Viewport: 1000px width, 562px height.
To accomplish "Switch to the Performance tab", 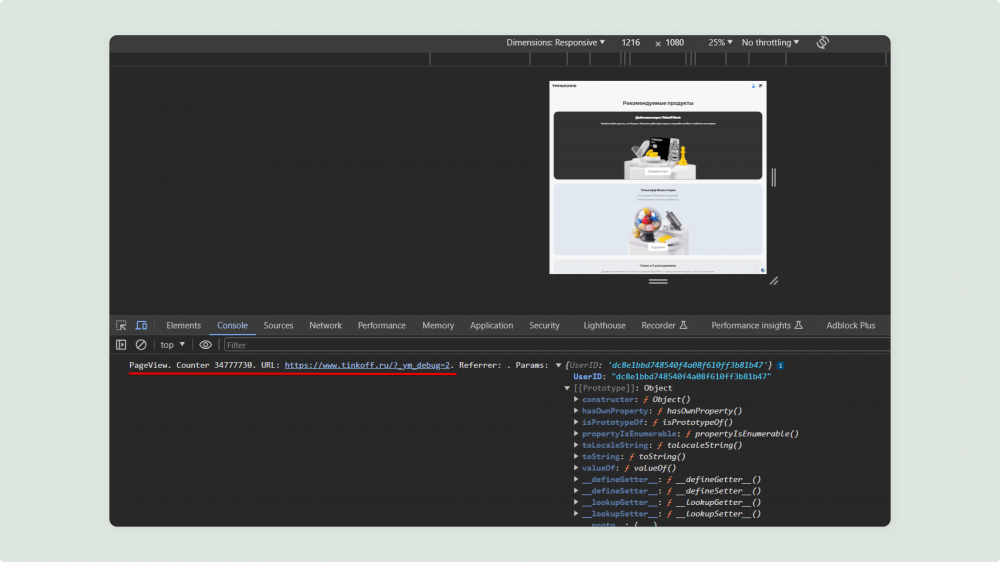I will pos(381,325).
